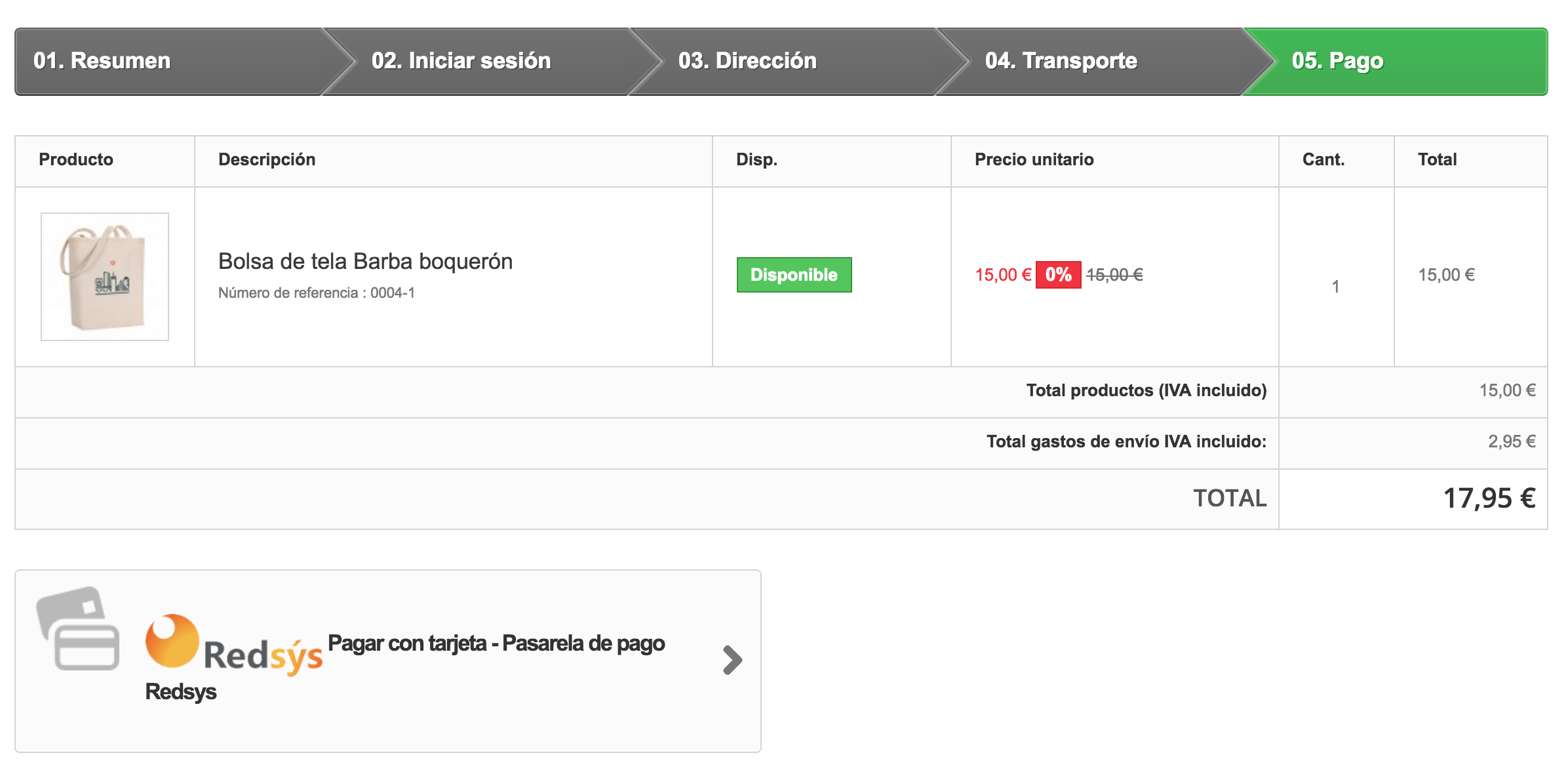Click the 2,95 € shipping cost value
The height and width of the screenshot is (774, 1568).
1511,441
